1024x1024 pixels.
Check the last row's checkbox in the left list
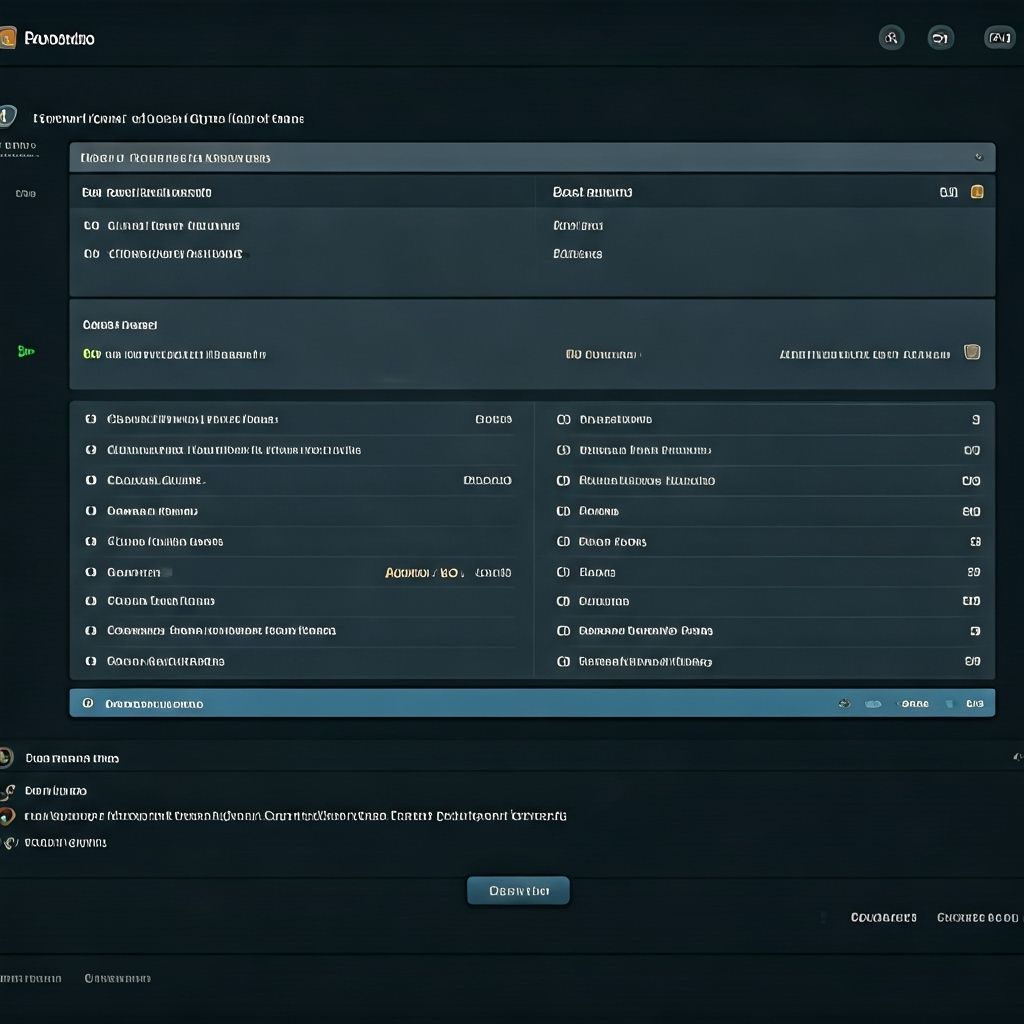pyautogui.click(x=91, y=661)
